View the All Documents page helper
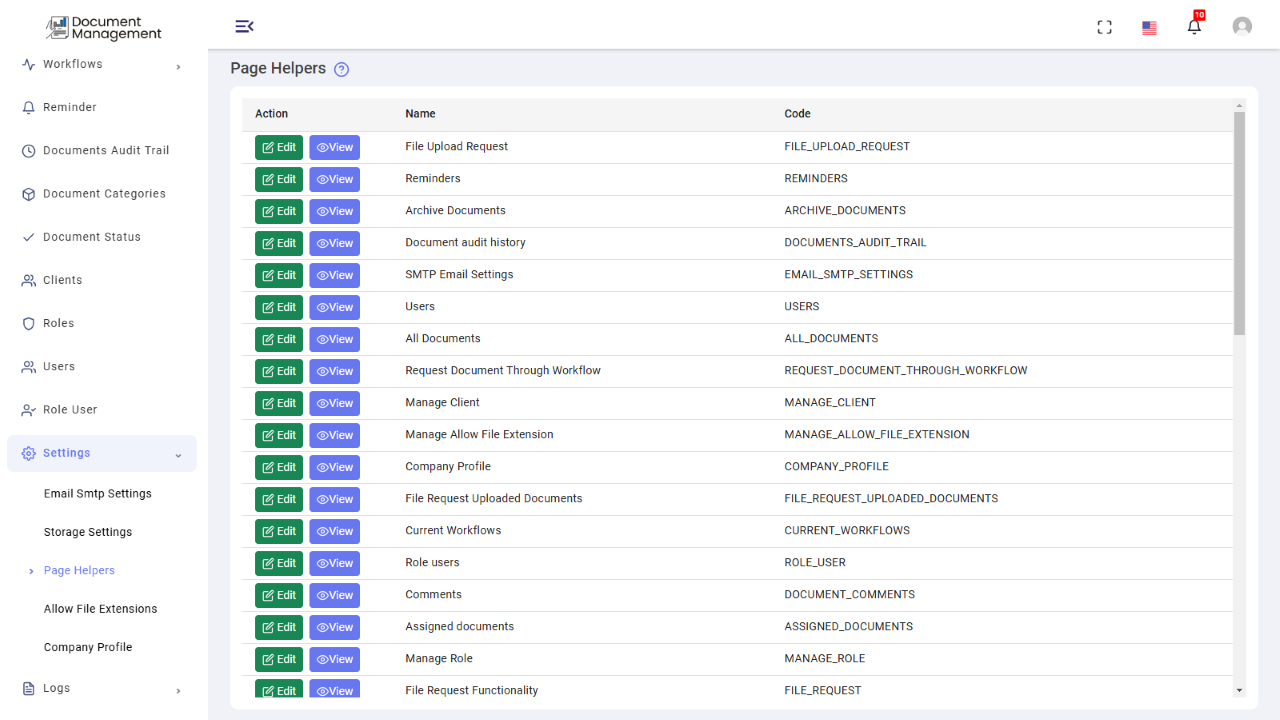Screen dimensions: 1280x720 tap(334, 339)
